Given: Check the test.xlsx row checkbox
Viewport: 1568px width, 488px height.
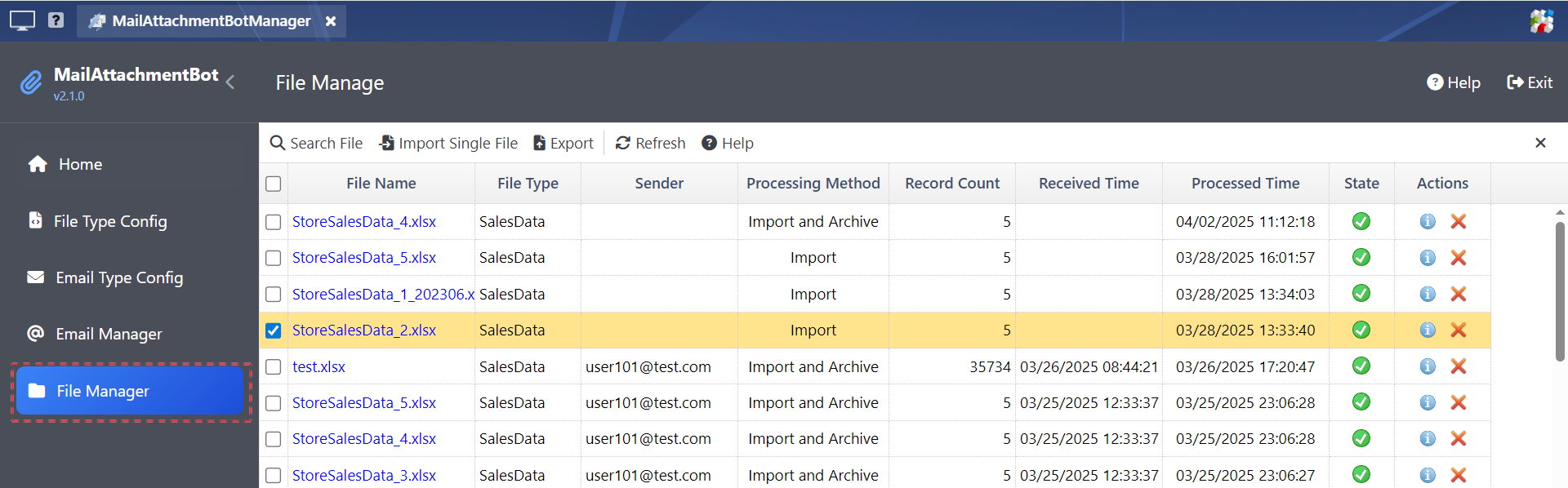Looking at the screenshot, I should pyautogui.click(x=274, y=367).
